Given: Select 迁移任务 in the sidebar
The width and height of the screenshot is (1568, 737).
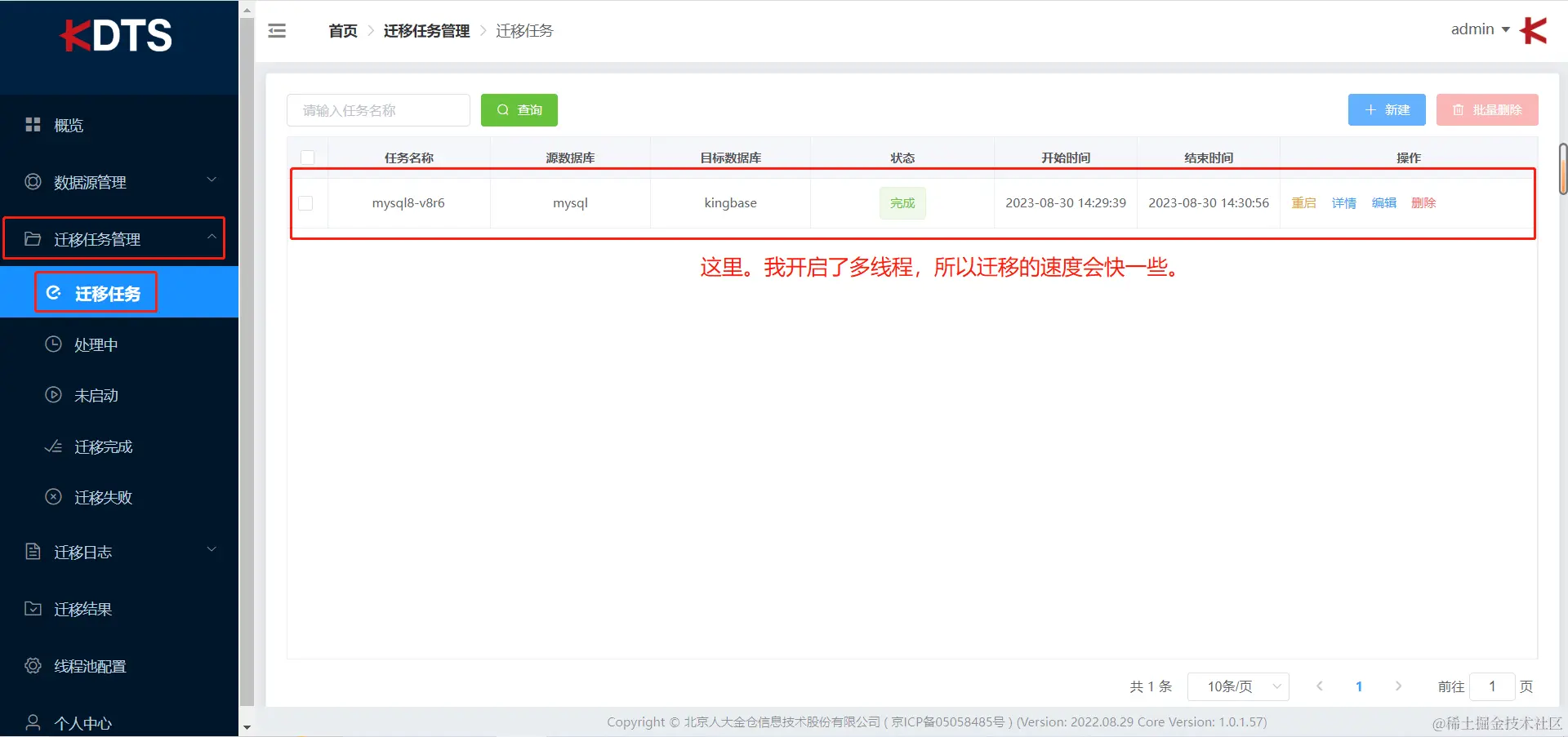Looking at the screenshot, I should [x=119, y=292].
